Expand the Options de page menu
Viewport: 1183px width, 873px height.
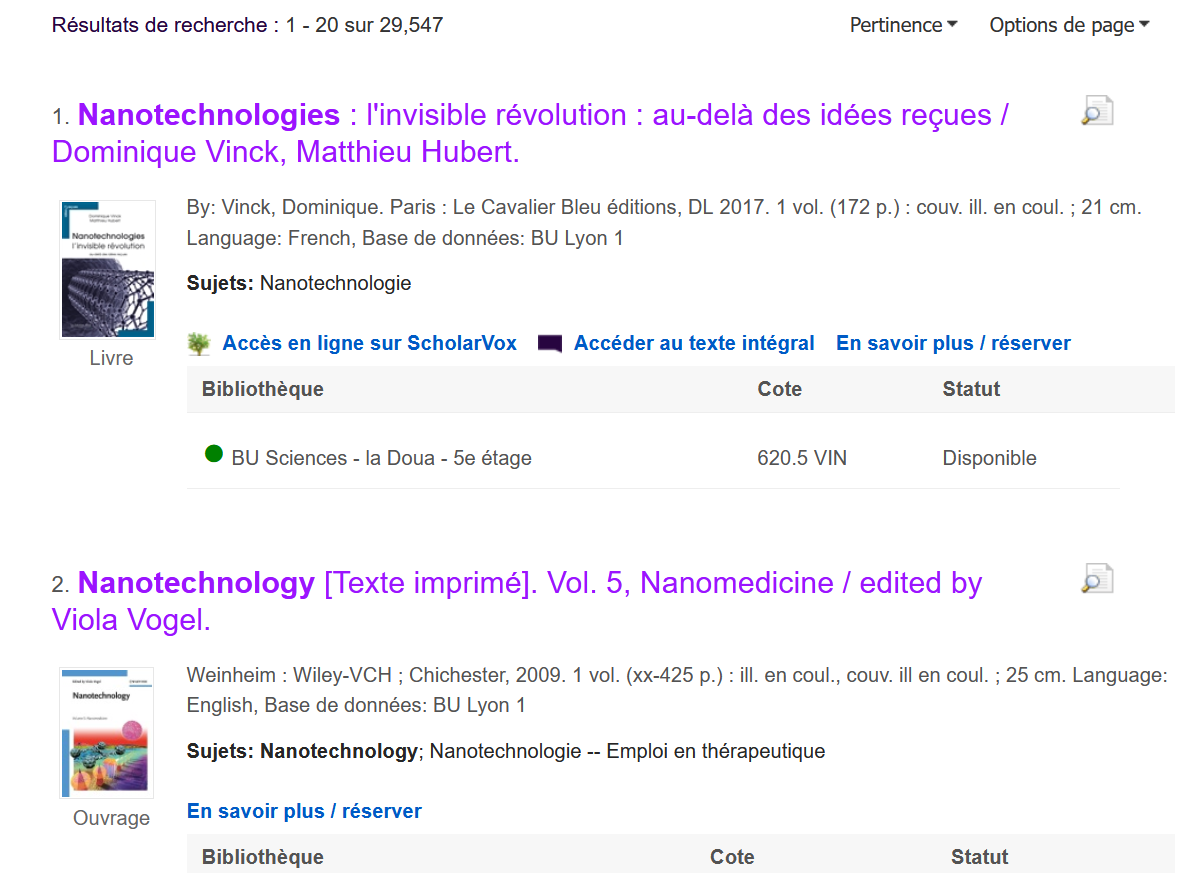pyautogui.click(x=1069, y=25)
